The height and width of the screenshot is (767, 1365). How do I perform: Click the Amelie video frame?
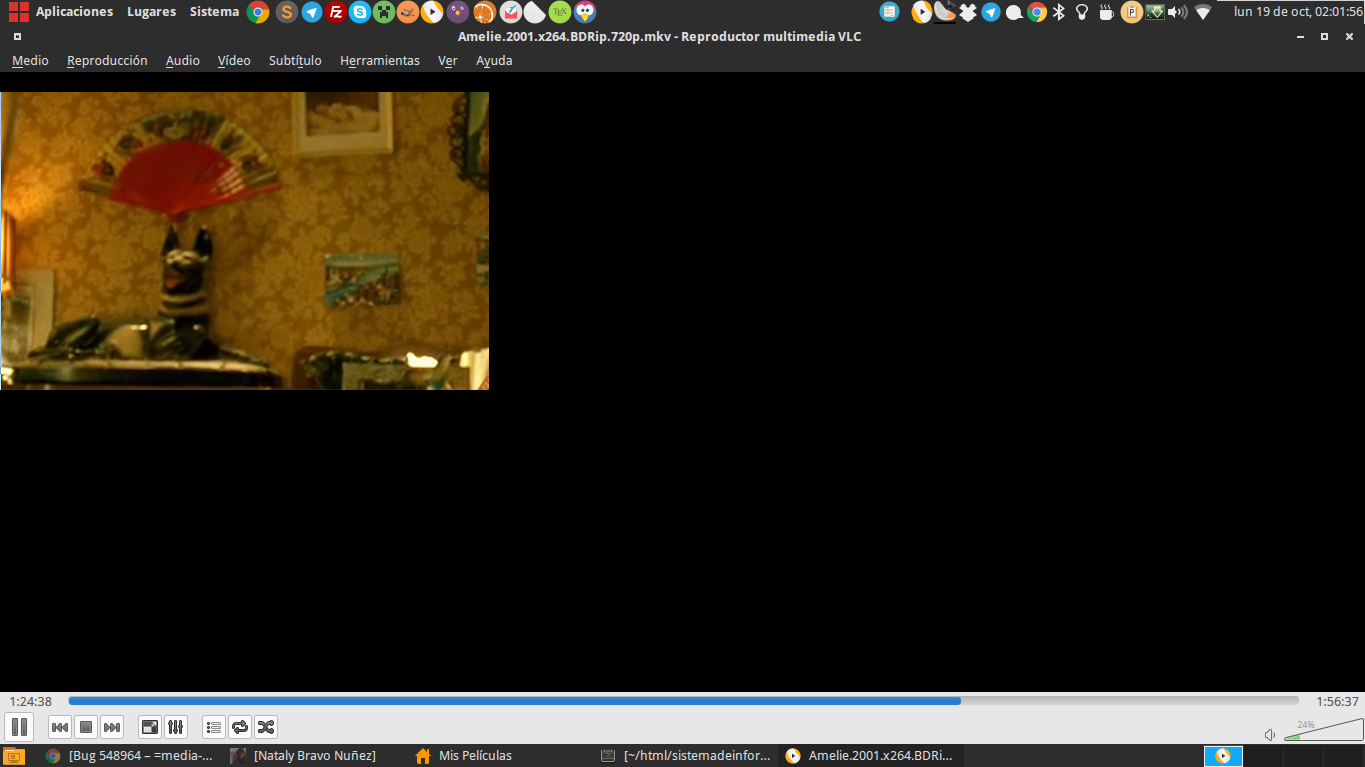pyautogui.click(x=244, y=240)
